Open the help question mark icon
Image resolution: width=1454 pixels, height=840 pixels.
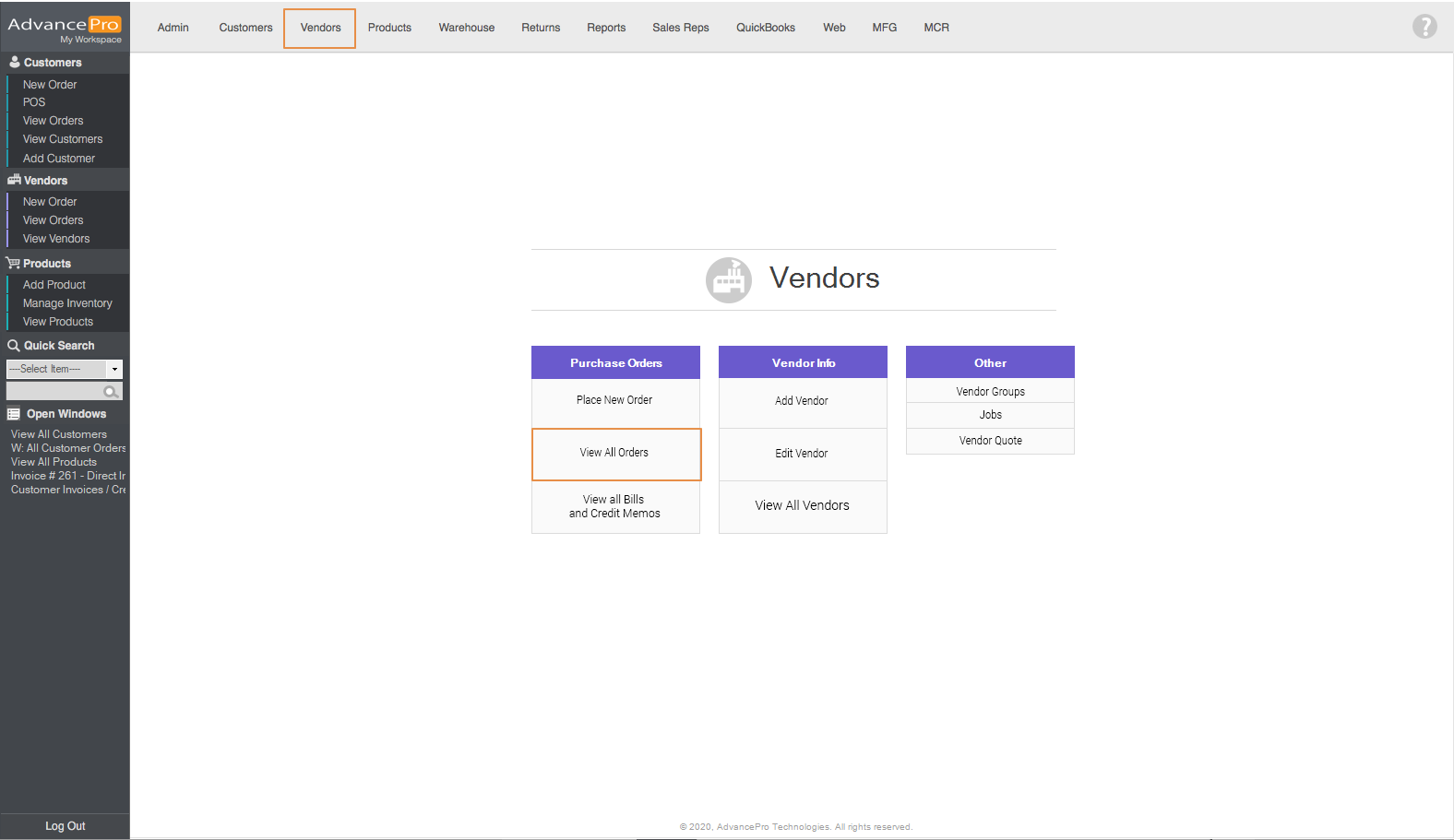coord(1424,27)
